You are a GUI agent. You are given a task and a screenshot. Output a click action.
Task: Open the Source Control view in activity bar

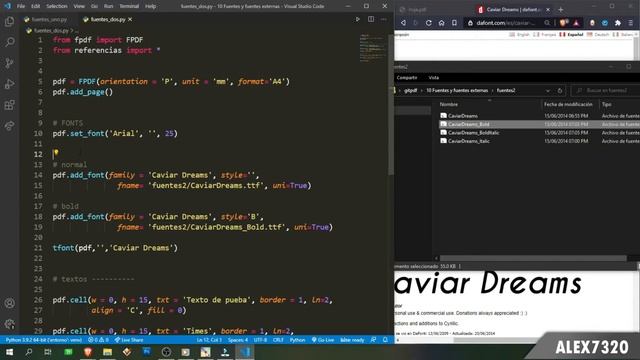[x=9, y=63]
